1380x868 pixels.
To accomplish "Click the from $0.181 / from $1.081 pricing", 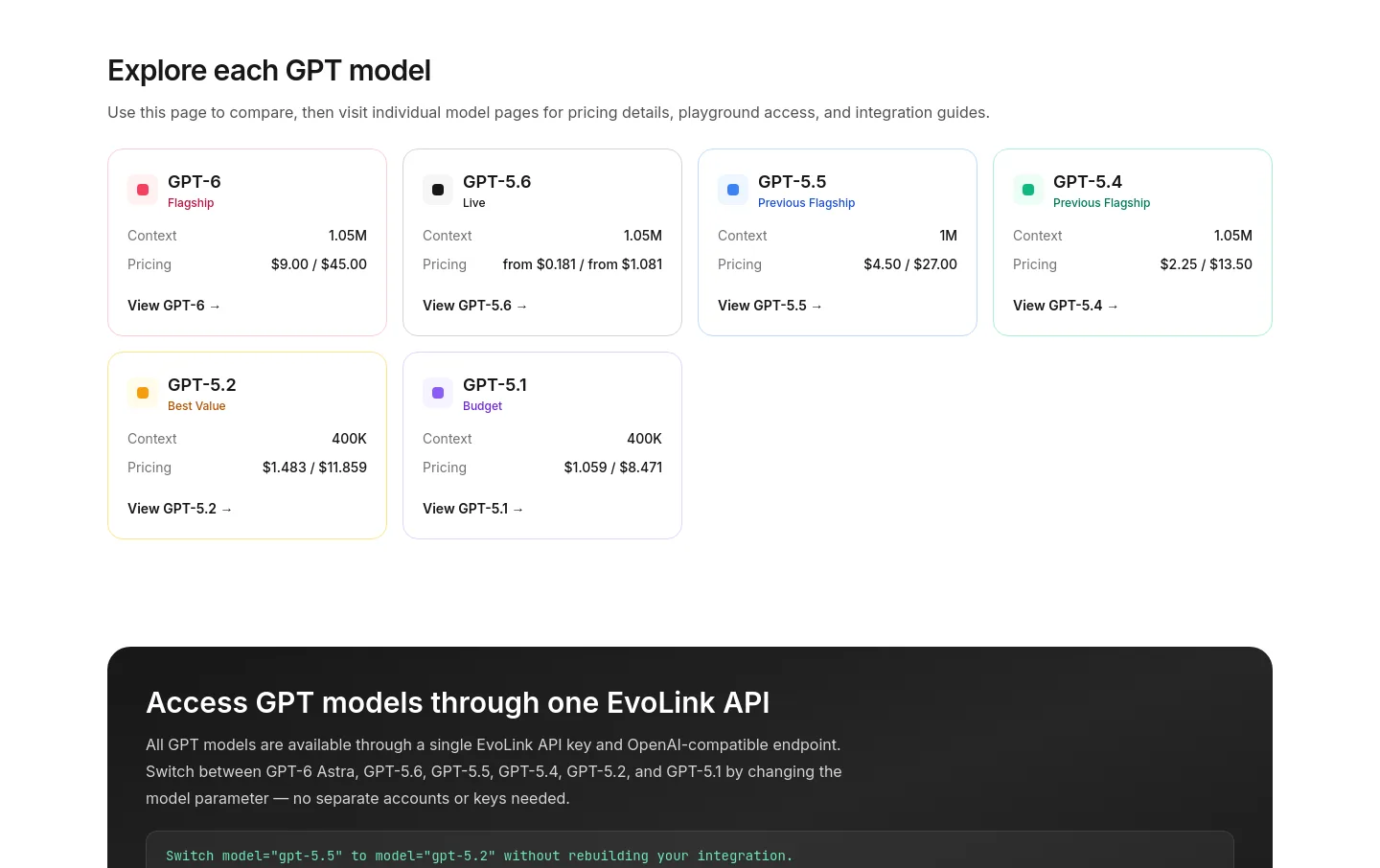I will [x=583, y=264].
